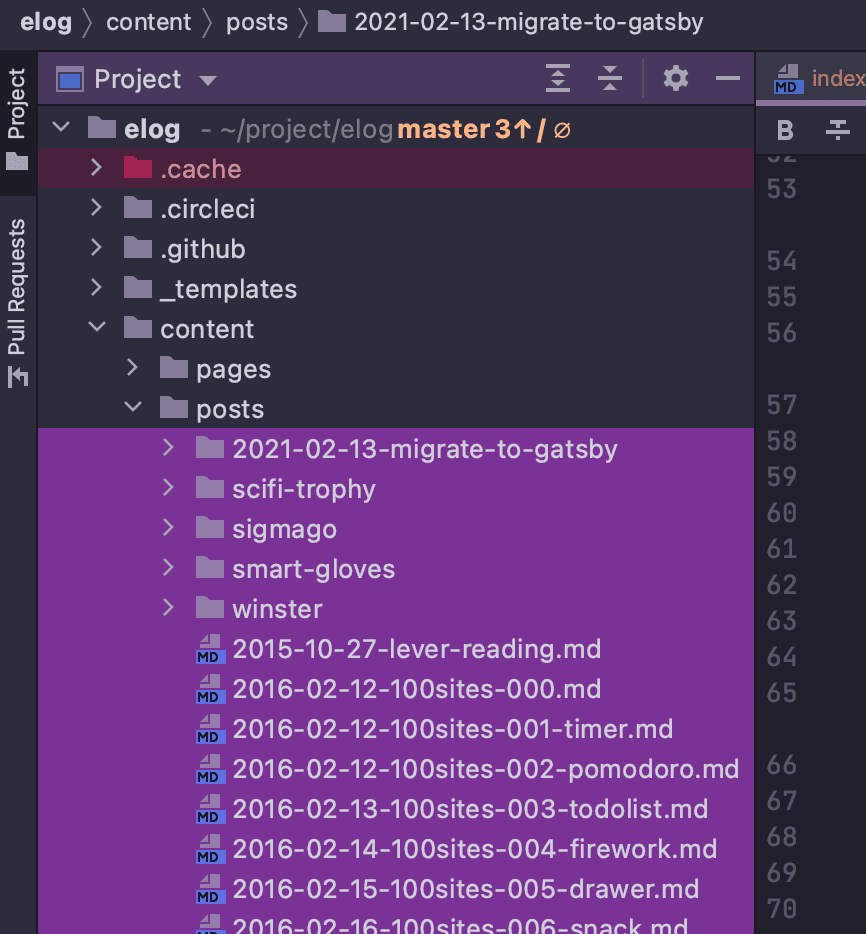866x934 pixels.
Task: Select 2015-10-27-lever-reading.md file
Action: coord(416,649)
